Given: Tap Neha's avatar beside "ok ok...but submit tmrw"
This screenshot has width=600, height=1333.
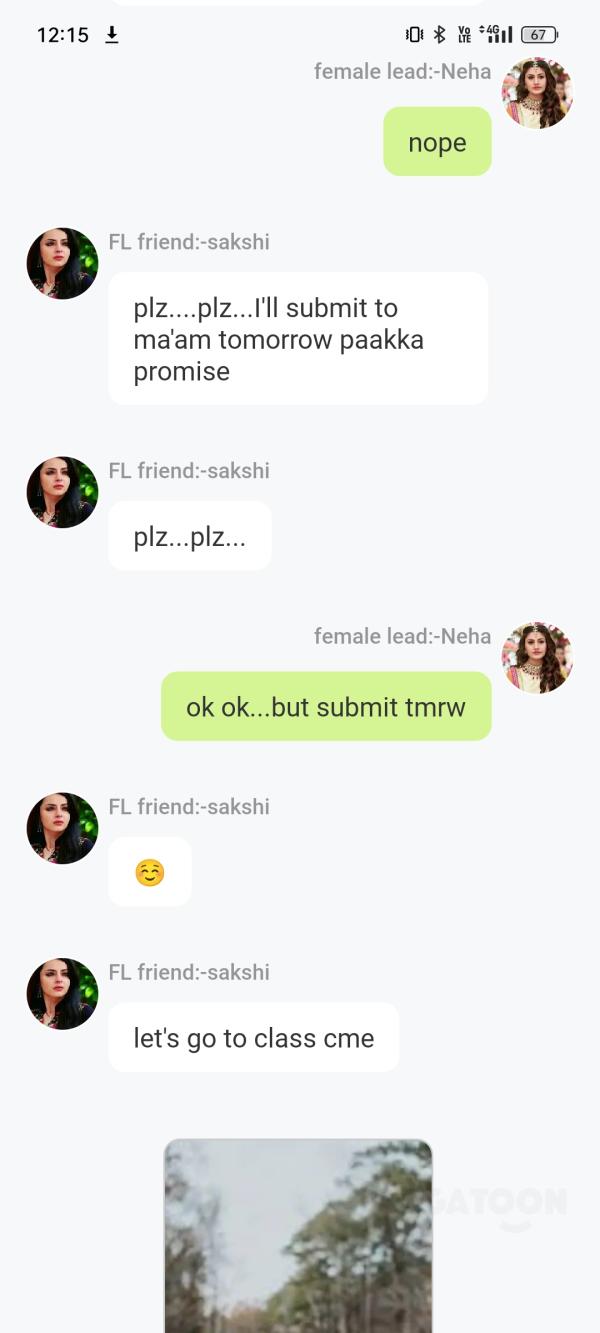Looking at the screenshot, I should point(537,658).
